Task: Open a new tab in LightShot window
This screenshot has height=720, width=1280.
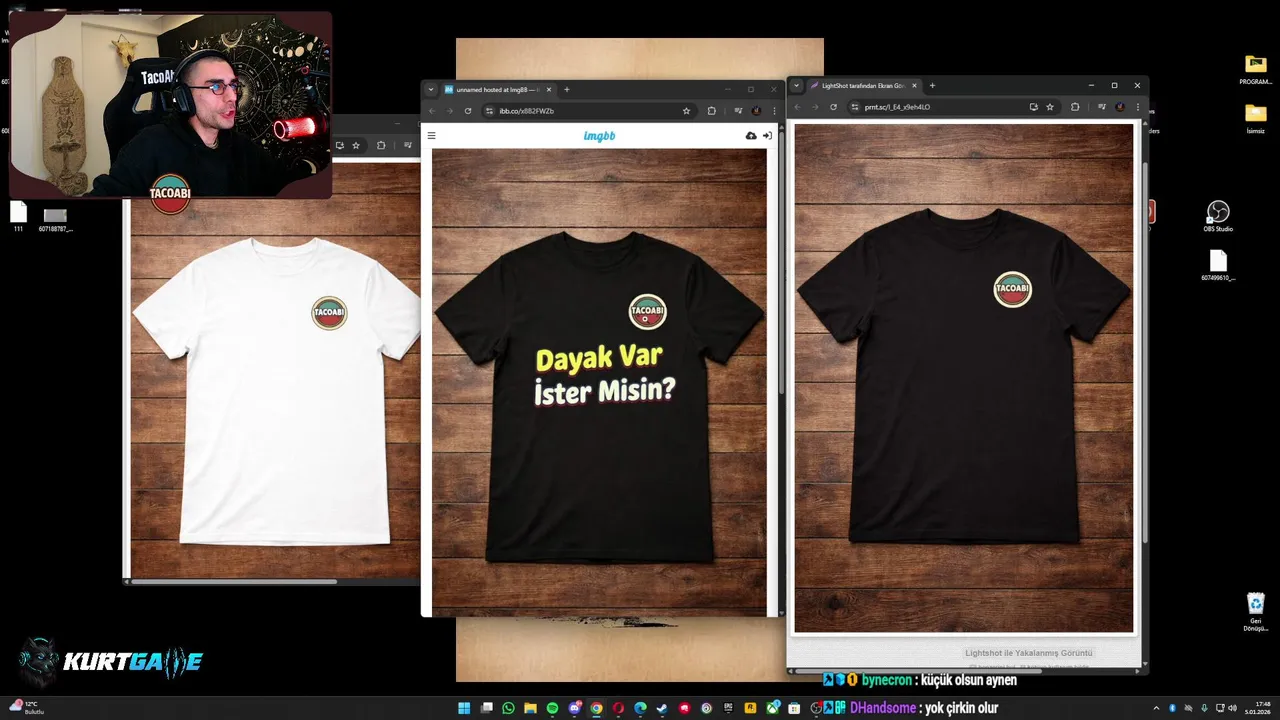Action: tap(932, 86)
